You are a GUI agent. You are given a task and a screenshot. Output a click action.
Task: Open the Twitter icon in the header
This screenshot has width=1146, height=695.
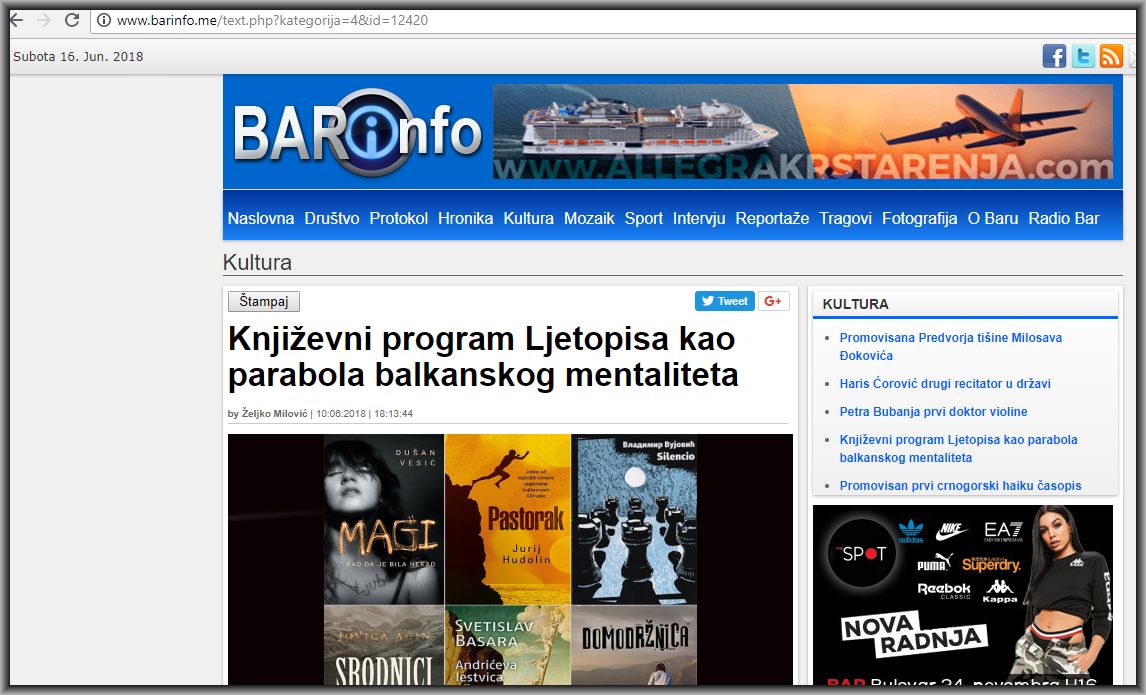1083,56
